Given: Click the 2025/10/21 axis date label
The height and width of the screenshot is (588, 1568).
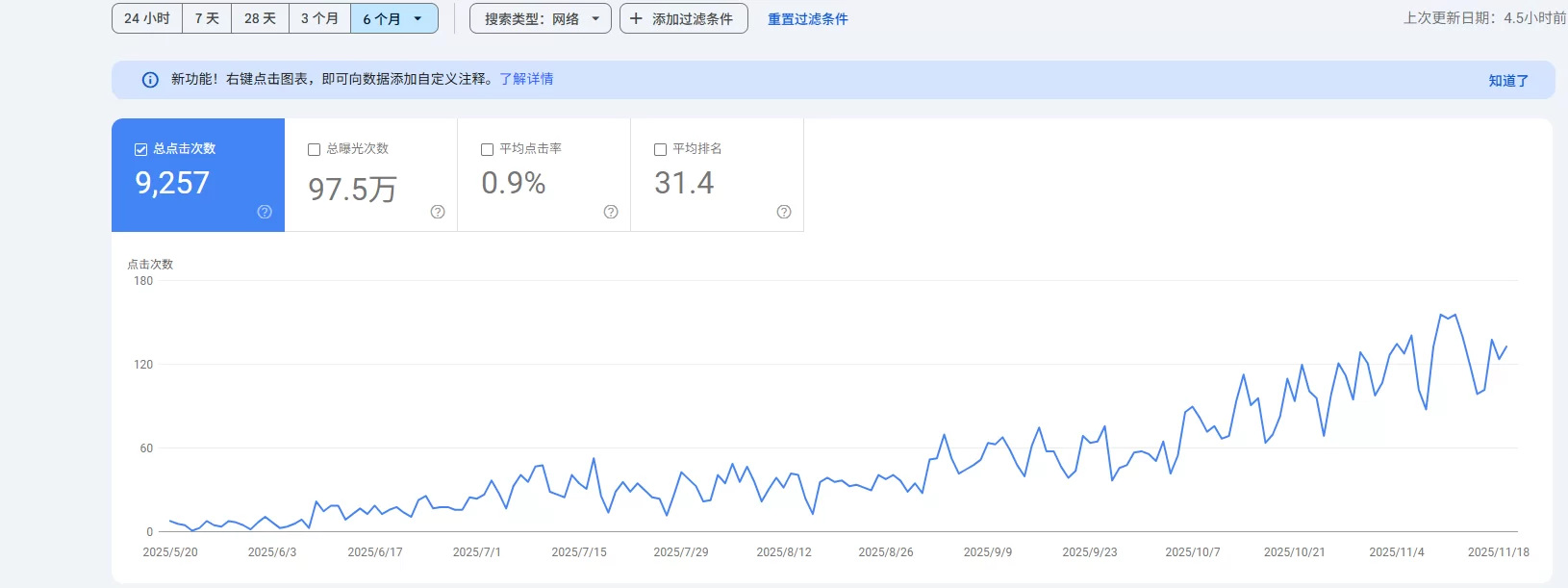Looking at the screenshot, I should pos(1295,552).
